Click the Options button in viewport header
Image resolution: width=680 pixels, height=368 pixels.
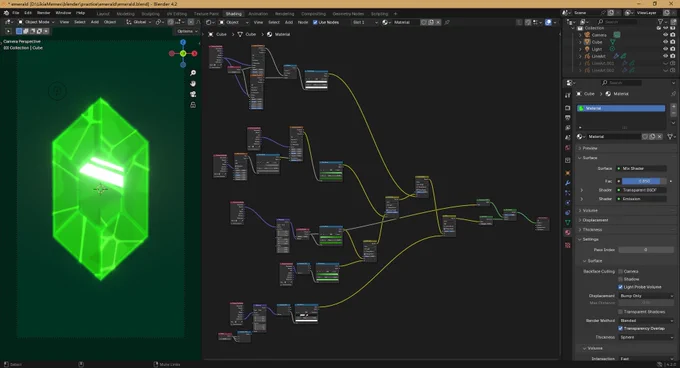pyautogui.click(x=187, y=31)
